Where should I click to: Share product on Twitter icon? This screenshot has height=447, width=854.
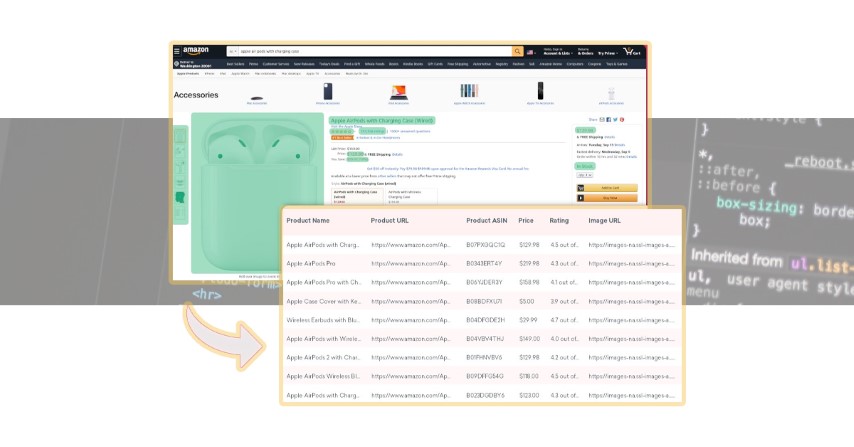[x=615, y=120]
